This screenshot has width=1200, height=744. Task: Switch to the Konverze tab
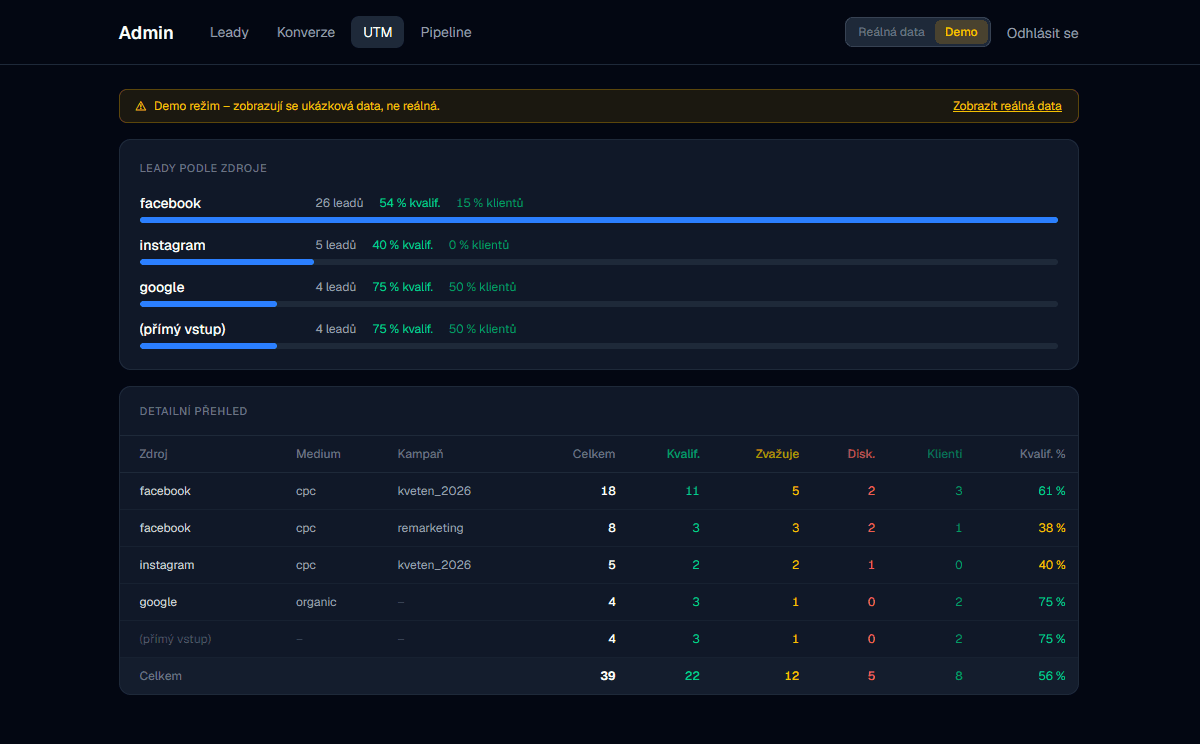(x=306, y=32)
